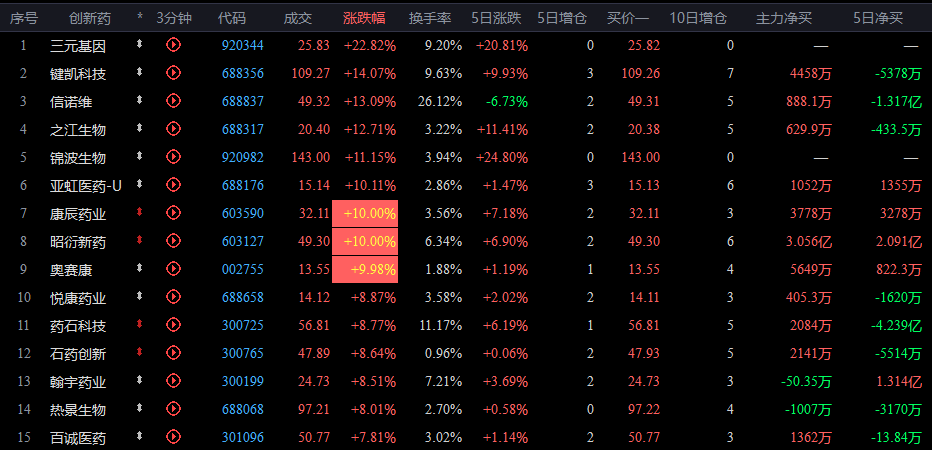Select stock code 301096
932x450 pixels.
tap(243, 438)
